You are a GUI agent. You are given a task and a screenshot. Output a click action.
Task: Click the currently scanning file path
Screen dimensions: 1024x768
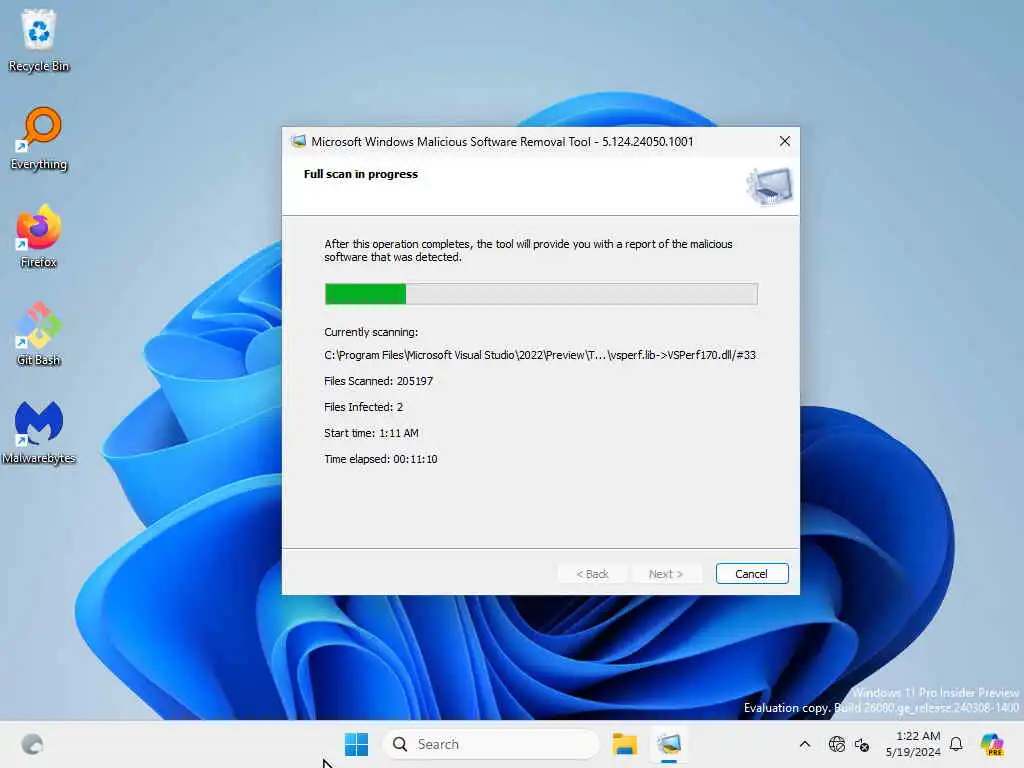pos(539,355)
